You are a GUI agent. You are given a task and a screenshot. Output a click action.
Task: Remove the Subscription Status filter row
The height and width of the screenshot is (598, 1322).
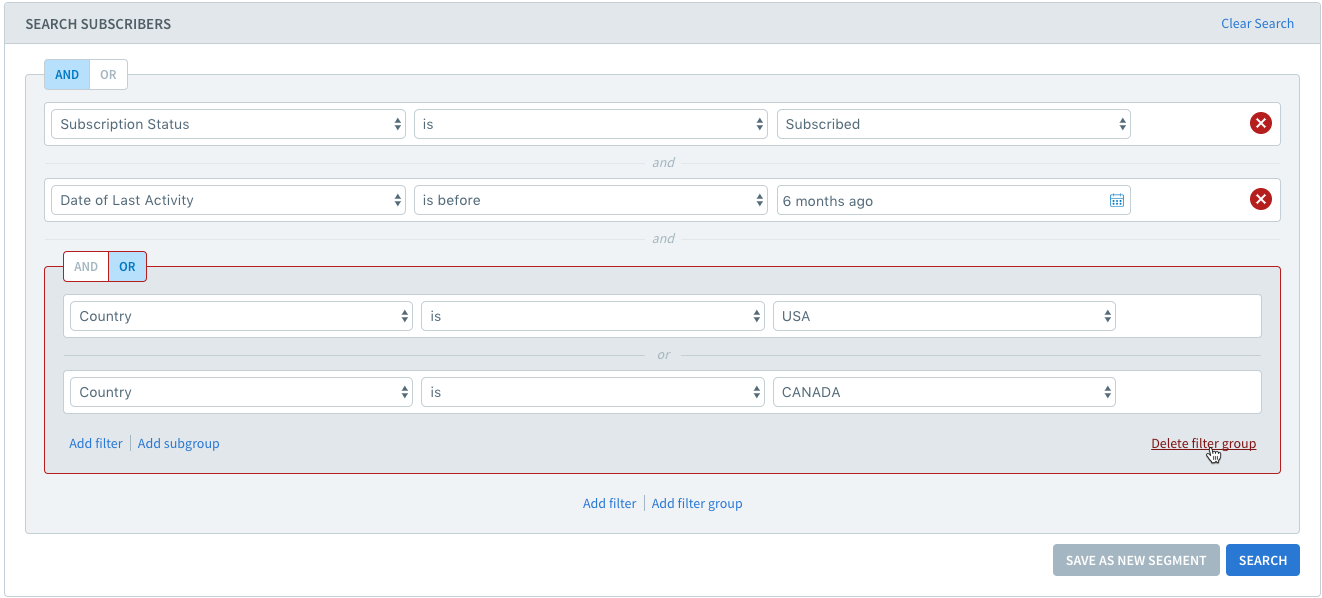[1261, 124]
